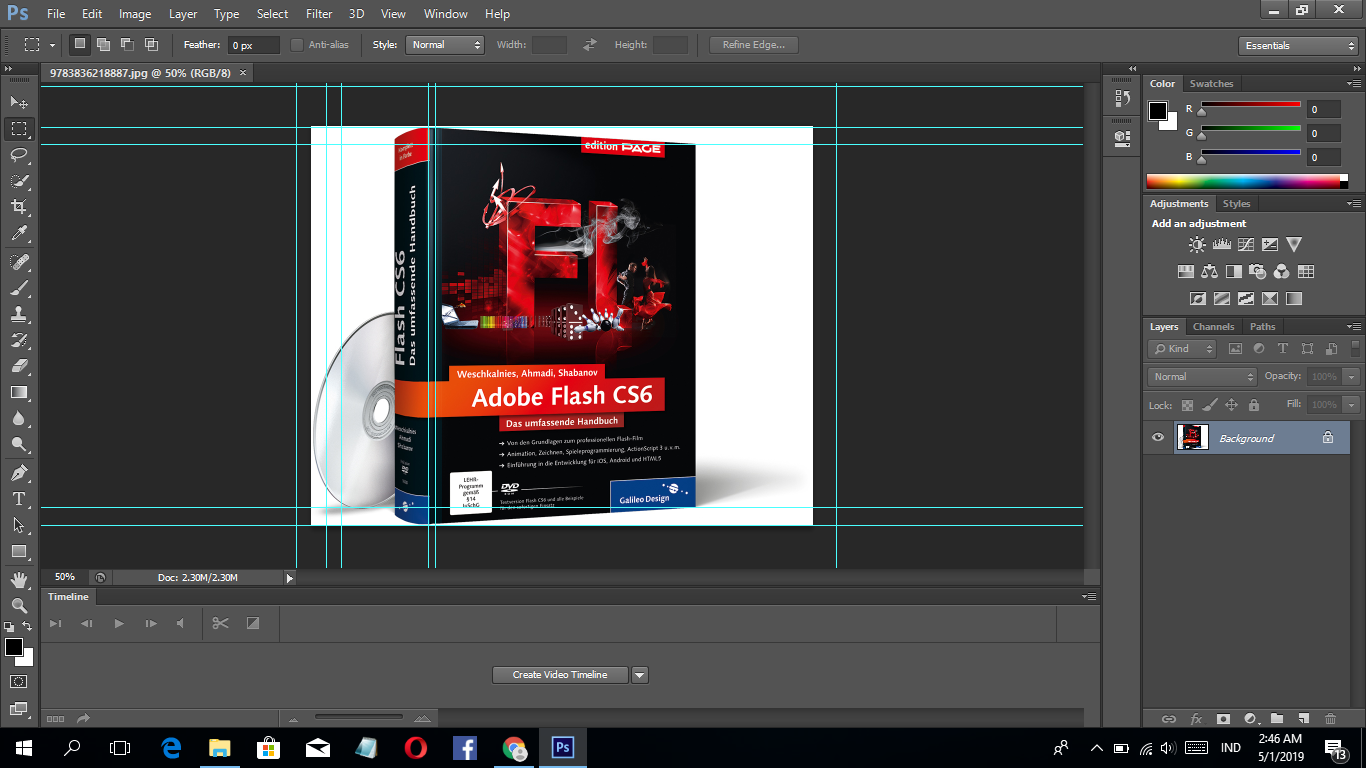The width and height of the screenshot is (1366, 768).
Task: Open the Opacity dropdown arrow
Action: [x=1352, y=377]
